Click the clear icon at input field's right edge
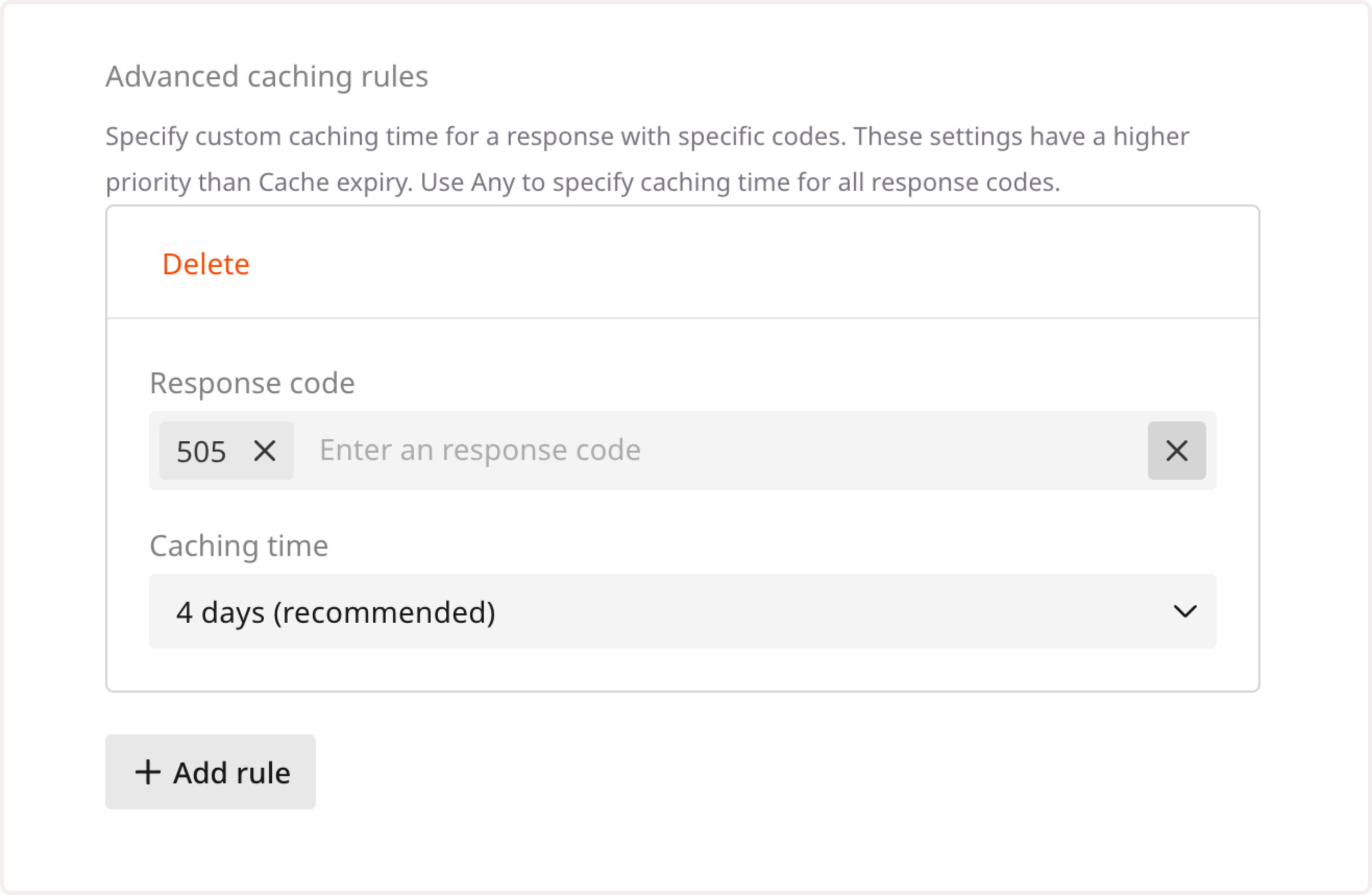The width and height of the screenshot is (1372, 895). coord(1177,451)
